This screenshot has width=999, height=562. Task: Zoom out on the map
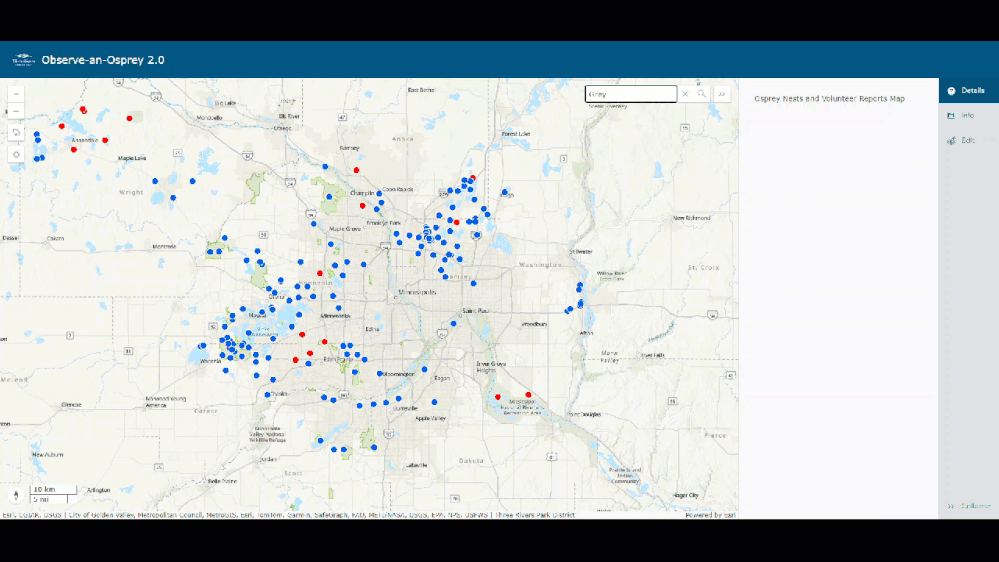point(16,112)
